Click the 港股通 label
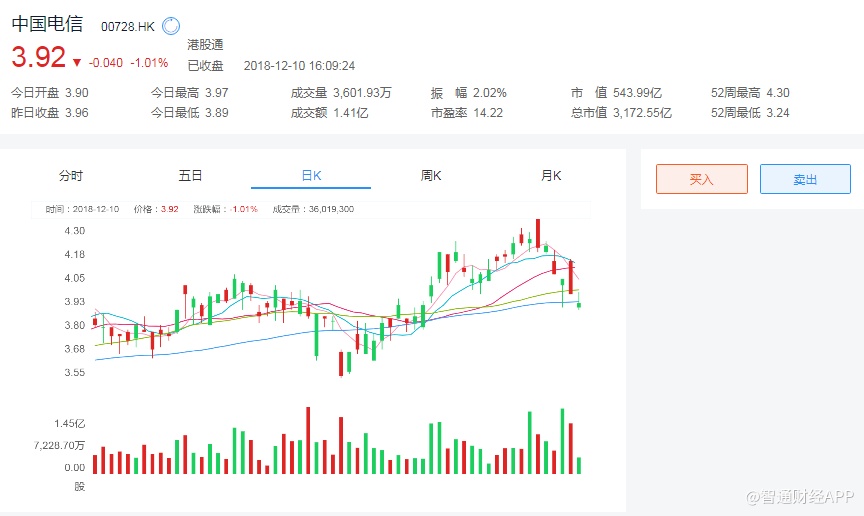Image resolution: width=864 pixels, height=516 pixels. (x=205, y=45)
